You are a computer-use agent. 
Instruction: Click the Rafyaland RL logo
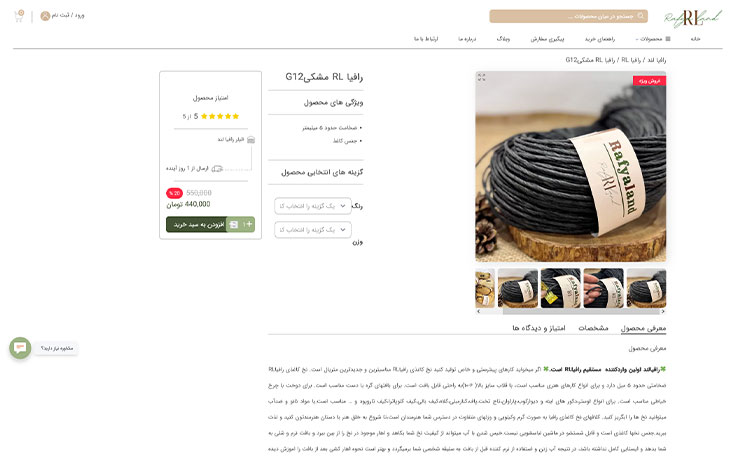point(692,19)
